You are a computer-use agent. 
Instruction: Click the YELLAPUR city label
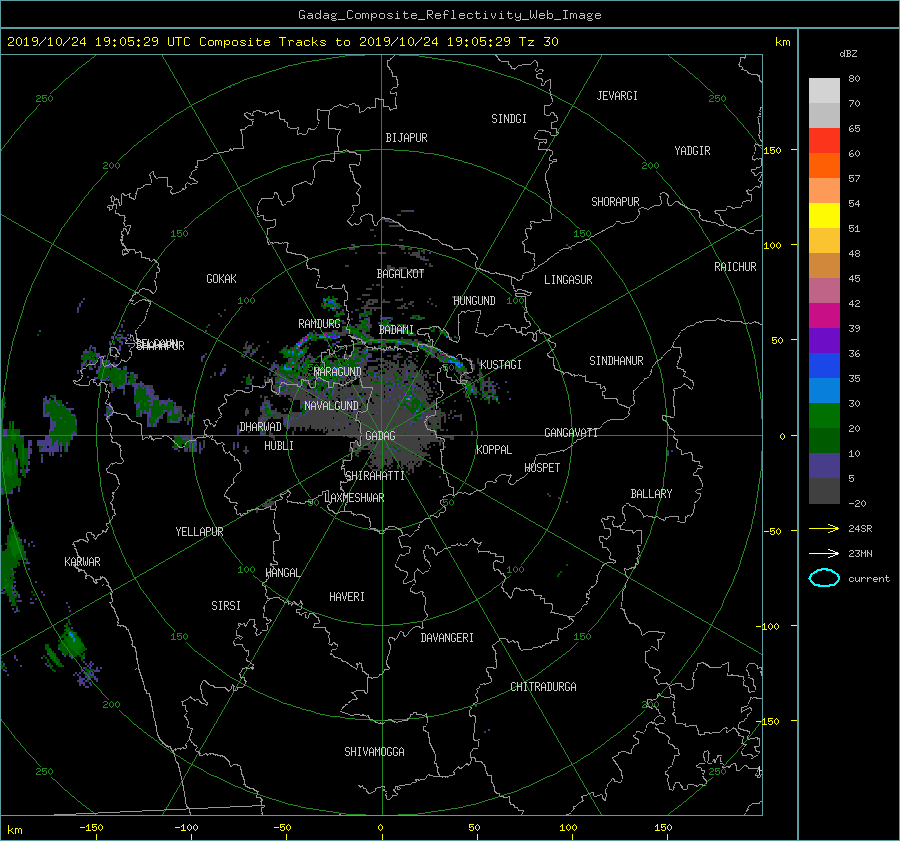tap(199, 532)
